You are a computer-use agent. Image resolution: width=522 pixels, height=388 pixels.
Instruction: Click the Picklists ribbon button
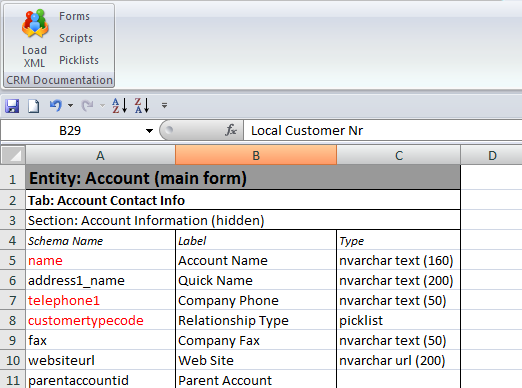tap(79, 60)
